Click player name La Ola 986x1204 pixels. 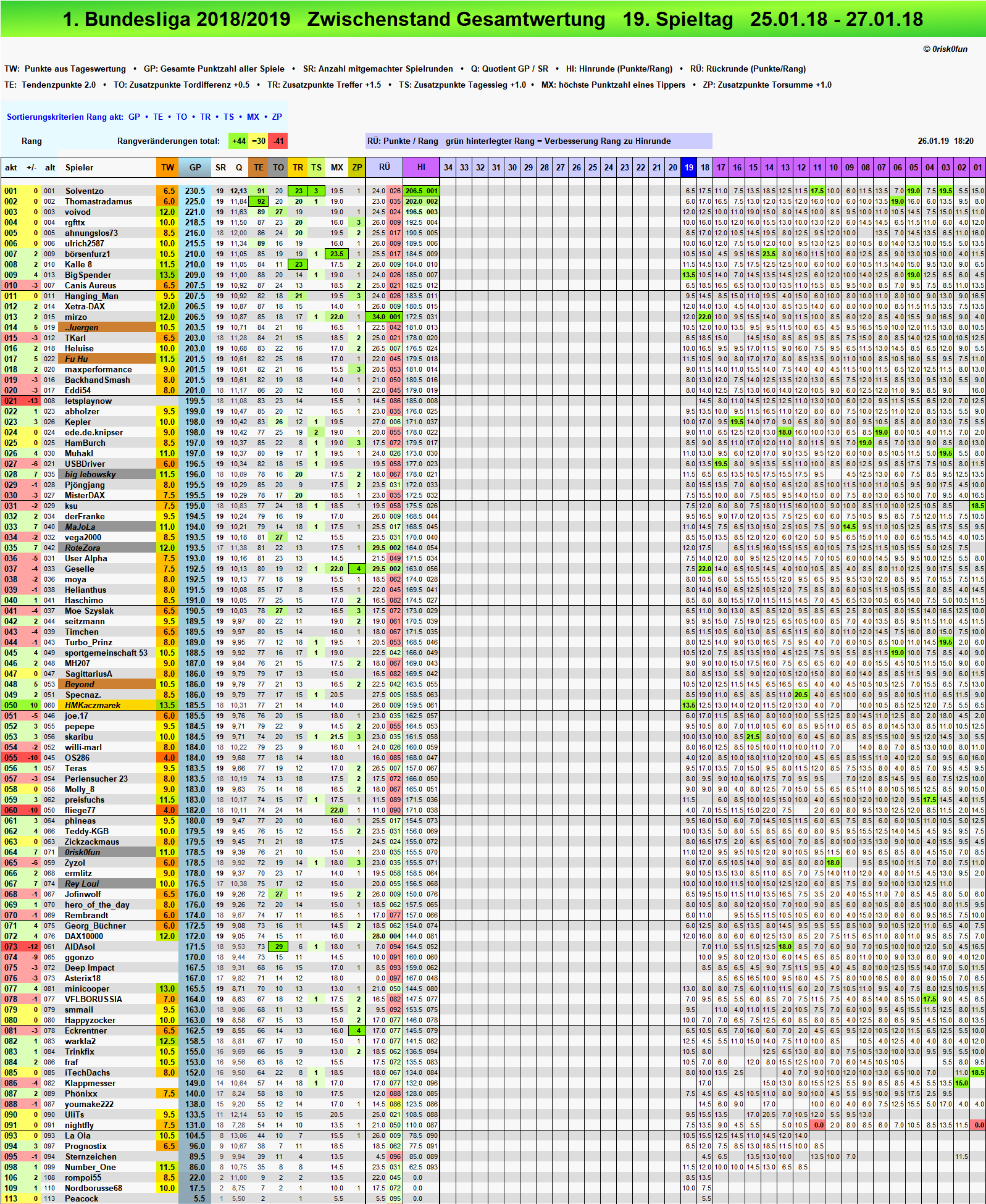coord(78,1135)
